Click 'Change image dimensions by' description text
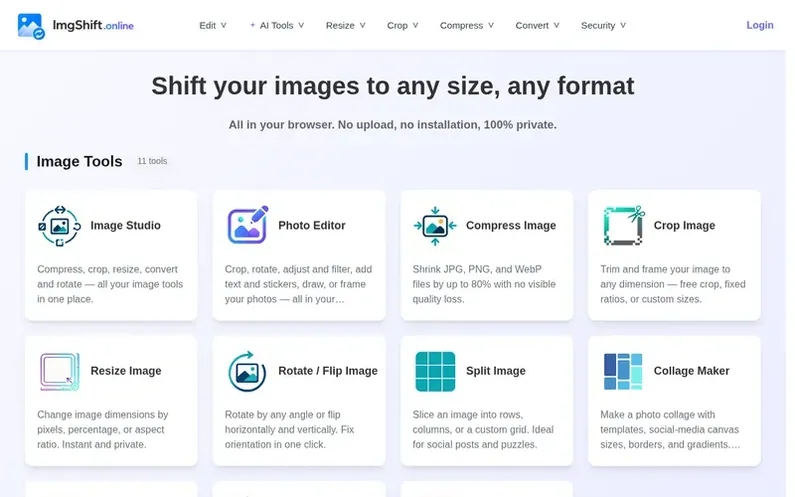Screen dimensions: 795x497 pyautogui.click(x=103, y=430)
